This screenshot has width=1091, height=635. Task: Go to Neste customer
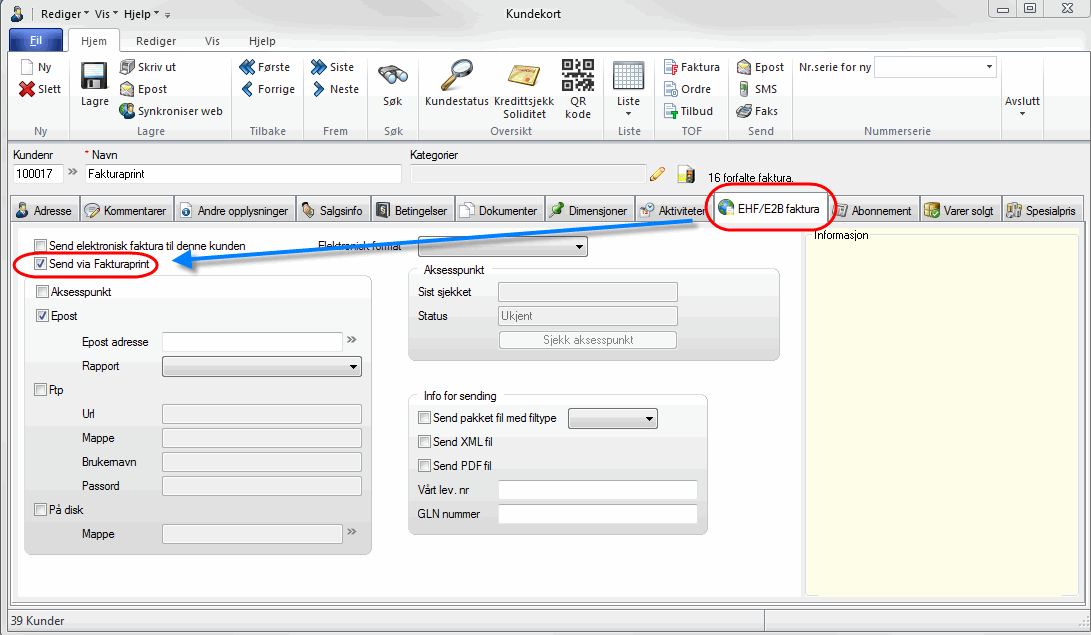333,89
